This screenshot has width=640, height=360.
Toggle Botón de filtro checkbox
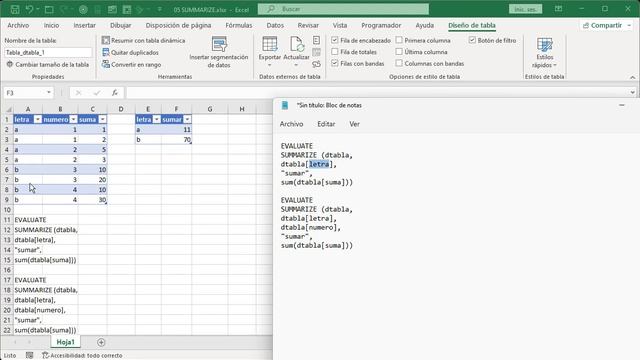(x=472, y=40)
